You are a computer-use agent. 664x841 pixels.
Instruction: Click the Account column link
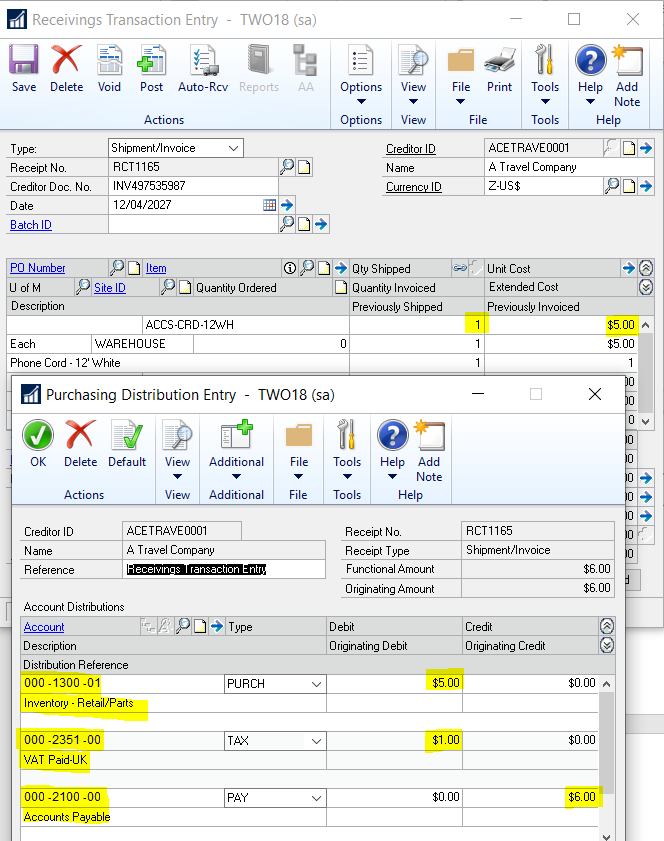pos(44,627)
